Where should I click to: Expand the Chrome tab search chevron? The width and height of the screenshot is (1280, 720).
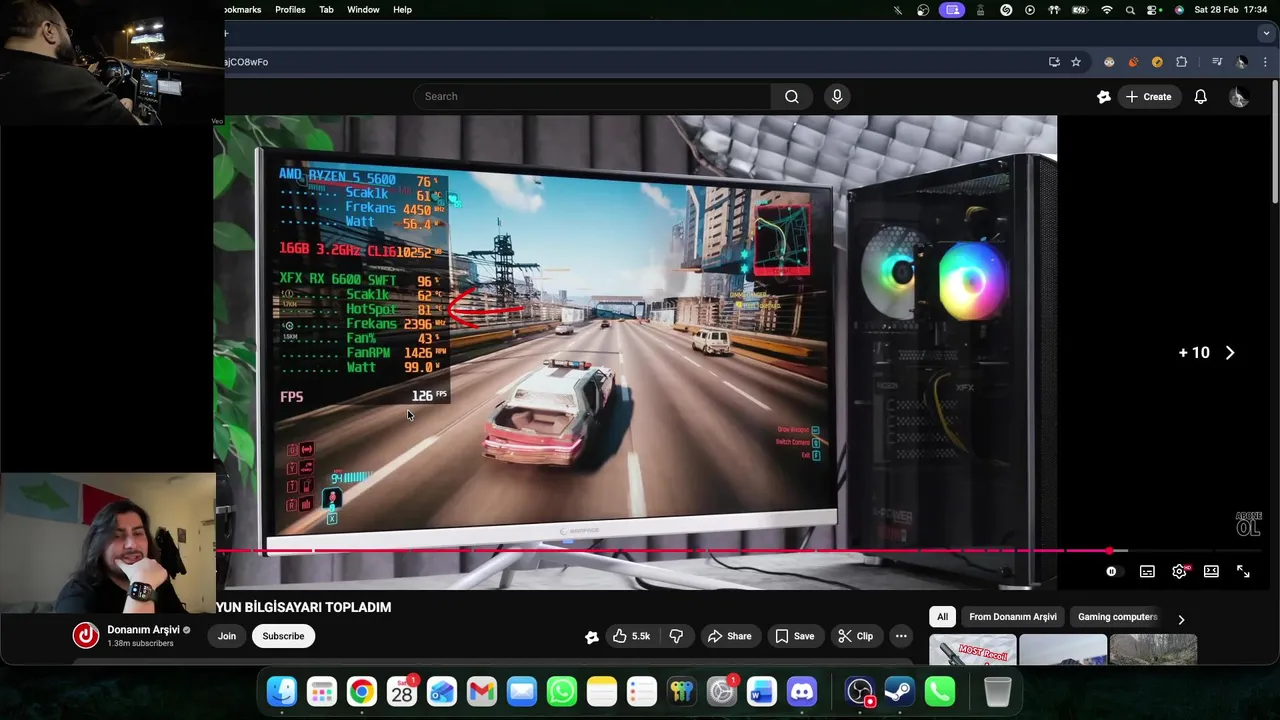(1266, 33)
